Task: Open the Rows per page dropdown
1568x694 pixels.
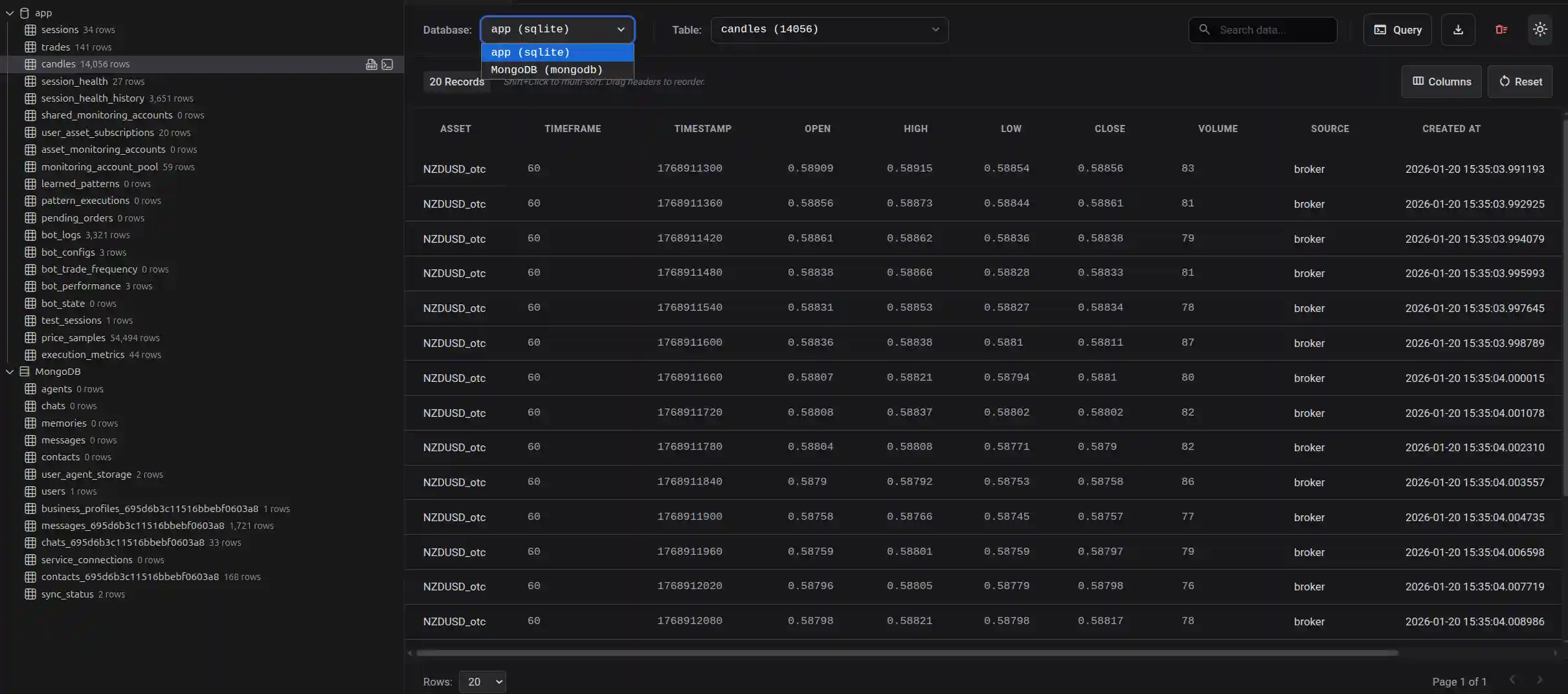Action: click(482, 682)
